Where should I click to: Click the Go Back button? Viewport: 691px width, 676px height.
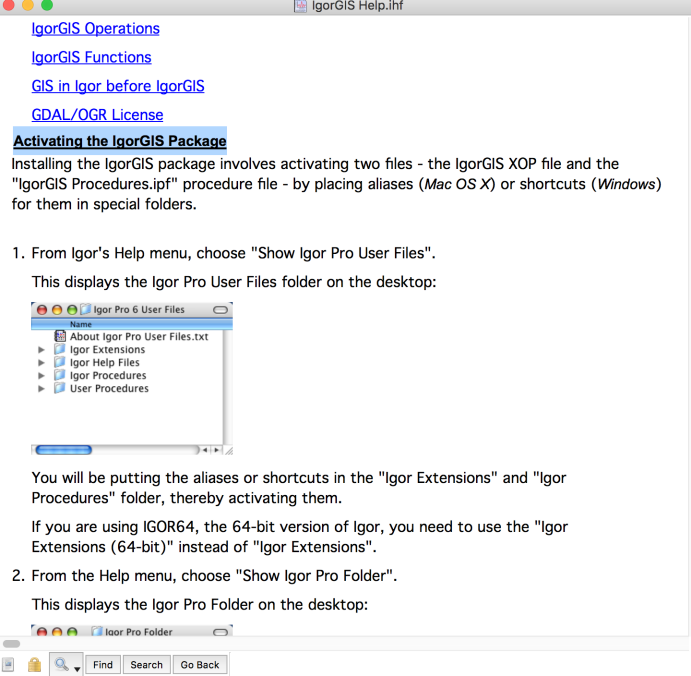[200, 665]
